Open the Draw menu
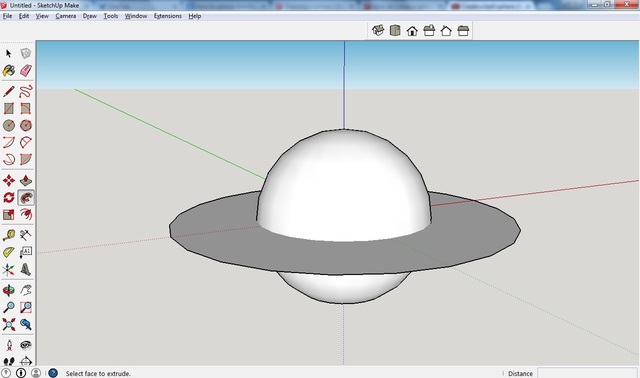 click(x=90, y=16)
